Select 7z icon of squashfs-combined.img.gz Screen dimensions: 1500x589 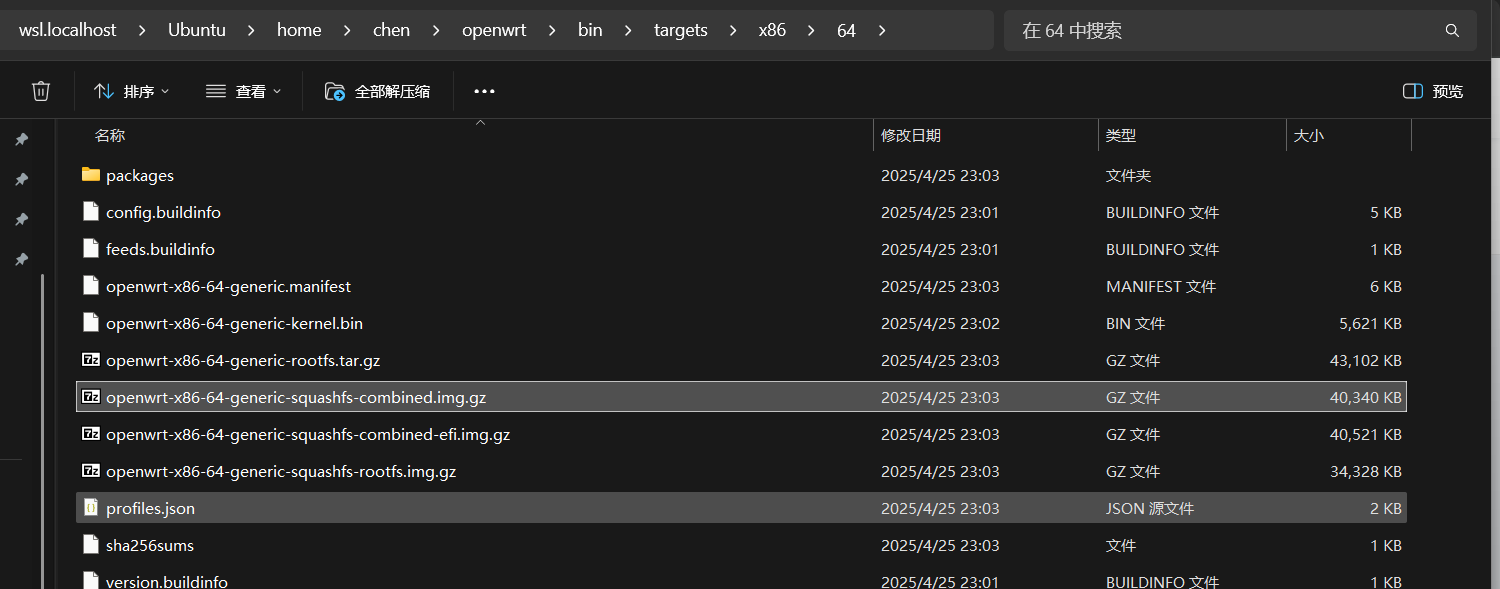pos(91,397)
